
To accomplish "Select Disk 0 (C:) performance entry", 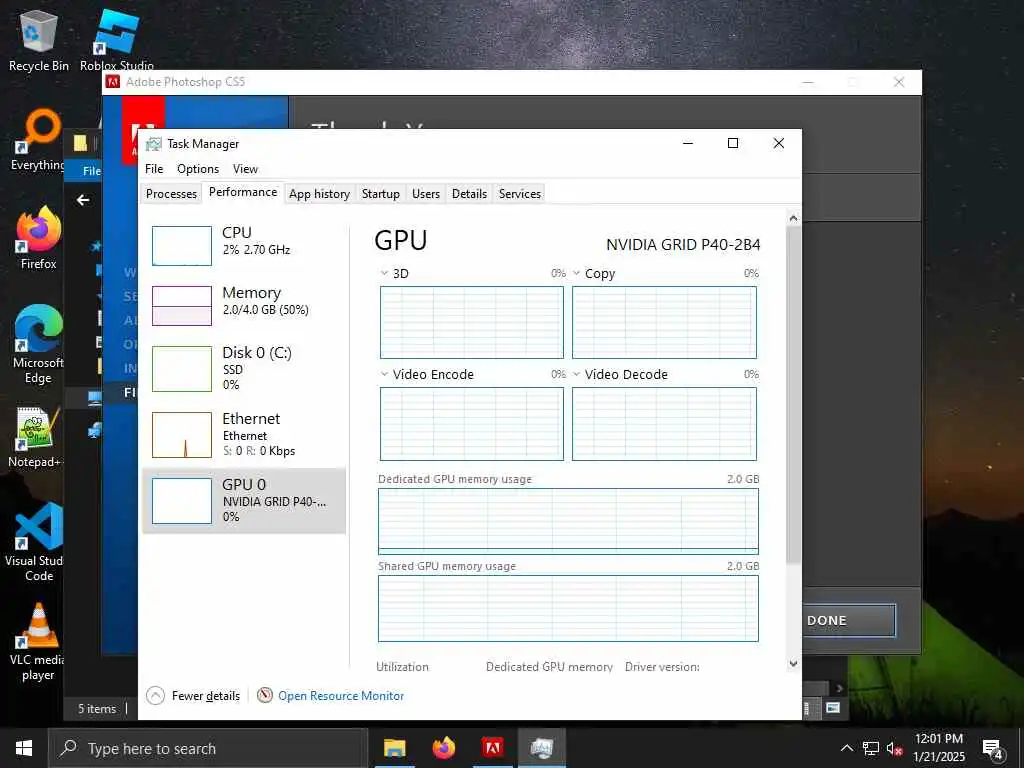I will pyautogui.click(x=244, y=368).
